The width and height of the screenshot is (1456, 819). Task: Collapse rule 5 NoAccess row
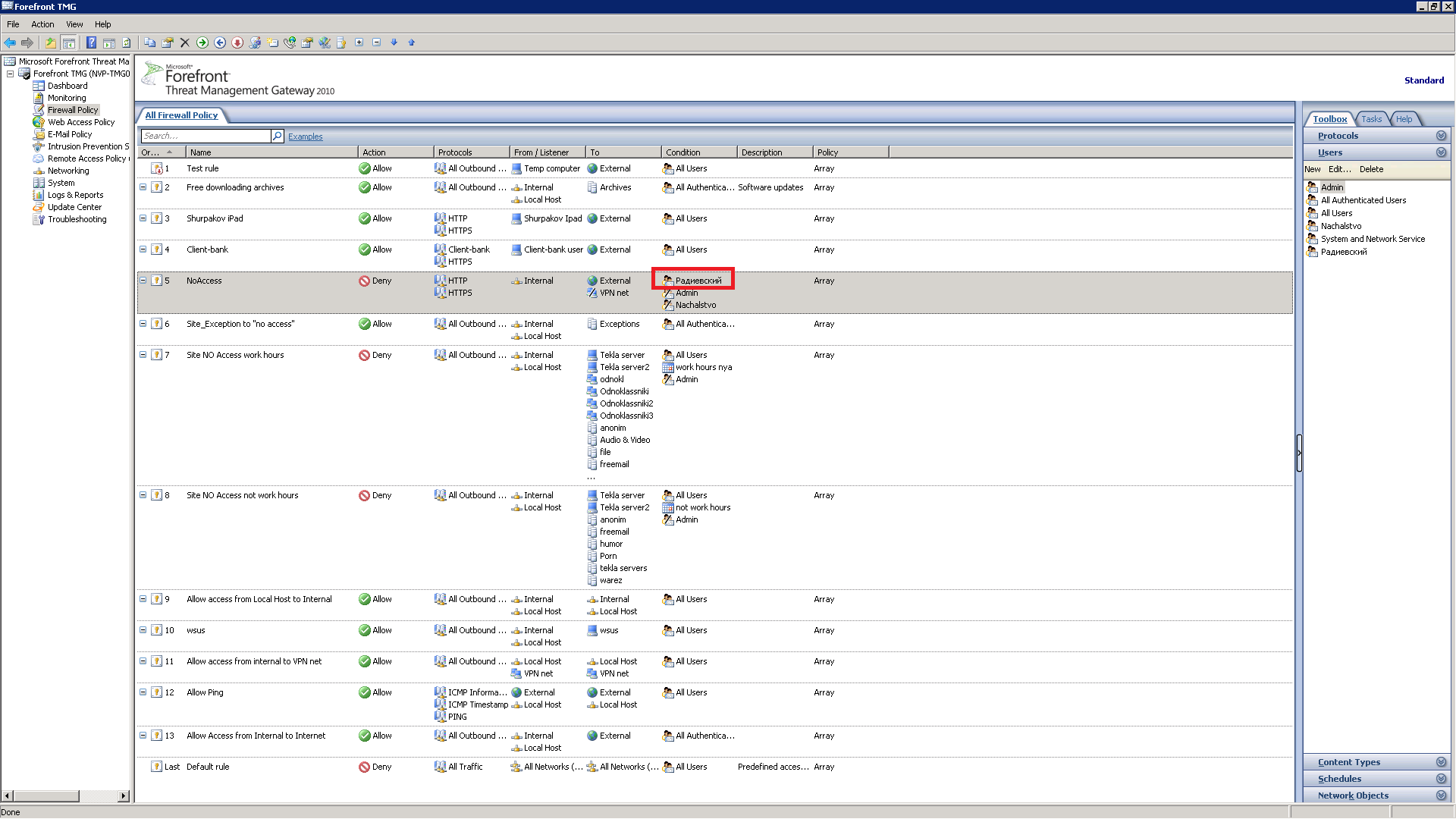(x=143, y=281)
